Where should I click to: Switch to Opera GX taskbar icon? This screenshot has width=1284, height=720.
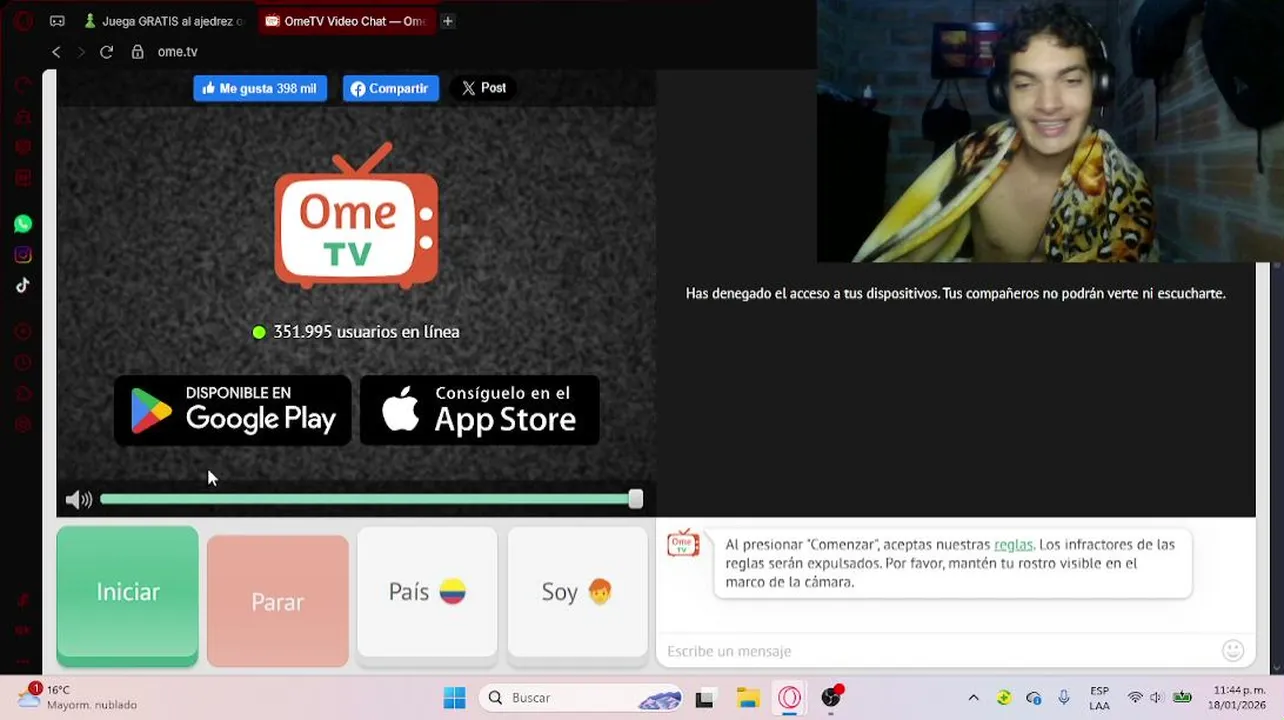[790, 698]
